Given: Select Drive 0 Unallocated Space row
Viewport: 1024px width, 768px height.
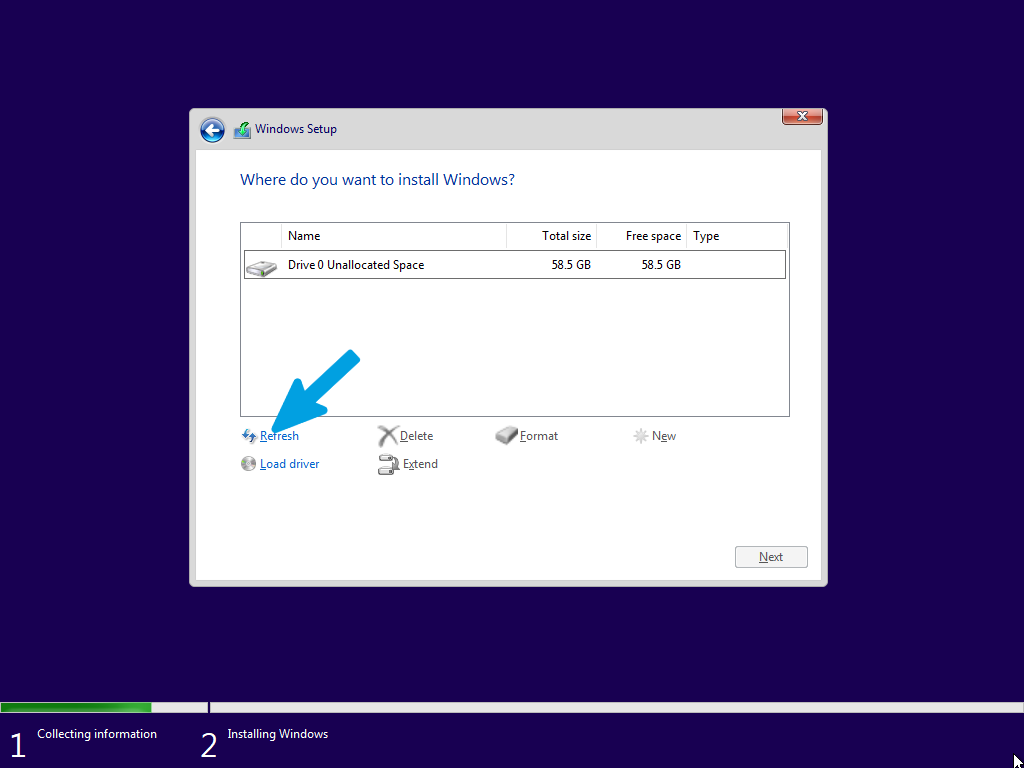Looking at the screenshot, I should (x=515, y=264).
